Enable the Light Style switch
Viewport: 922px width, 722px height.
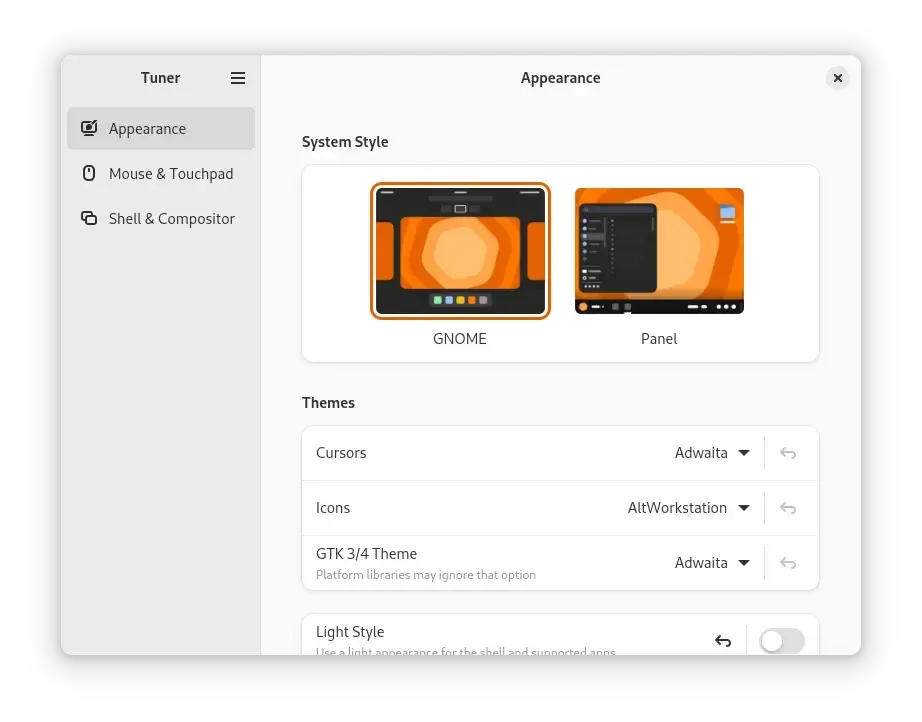781,640
